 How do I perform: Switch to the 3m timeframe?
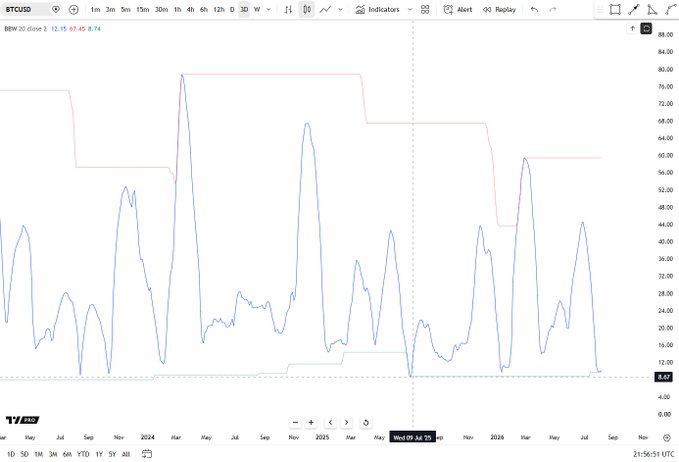click(x=110, y=10)
